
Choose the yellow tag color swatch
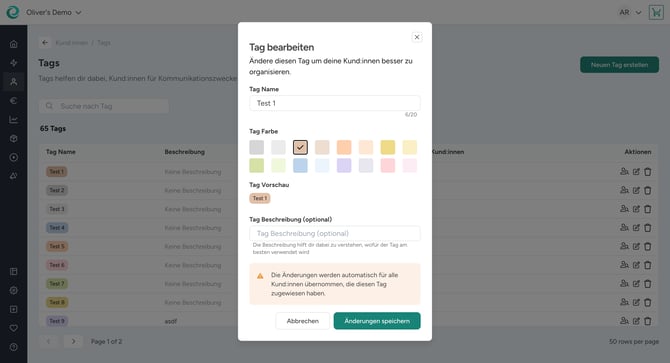pyautogui.click(x=388, y=147)
